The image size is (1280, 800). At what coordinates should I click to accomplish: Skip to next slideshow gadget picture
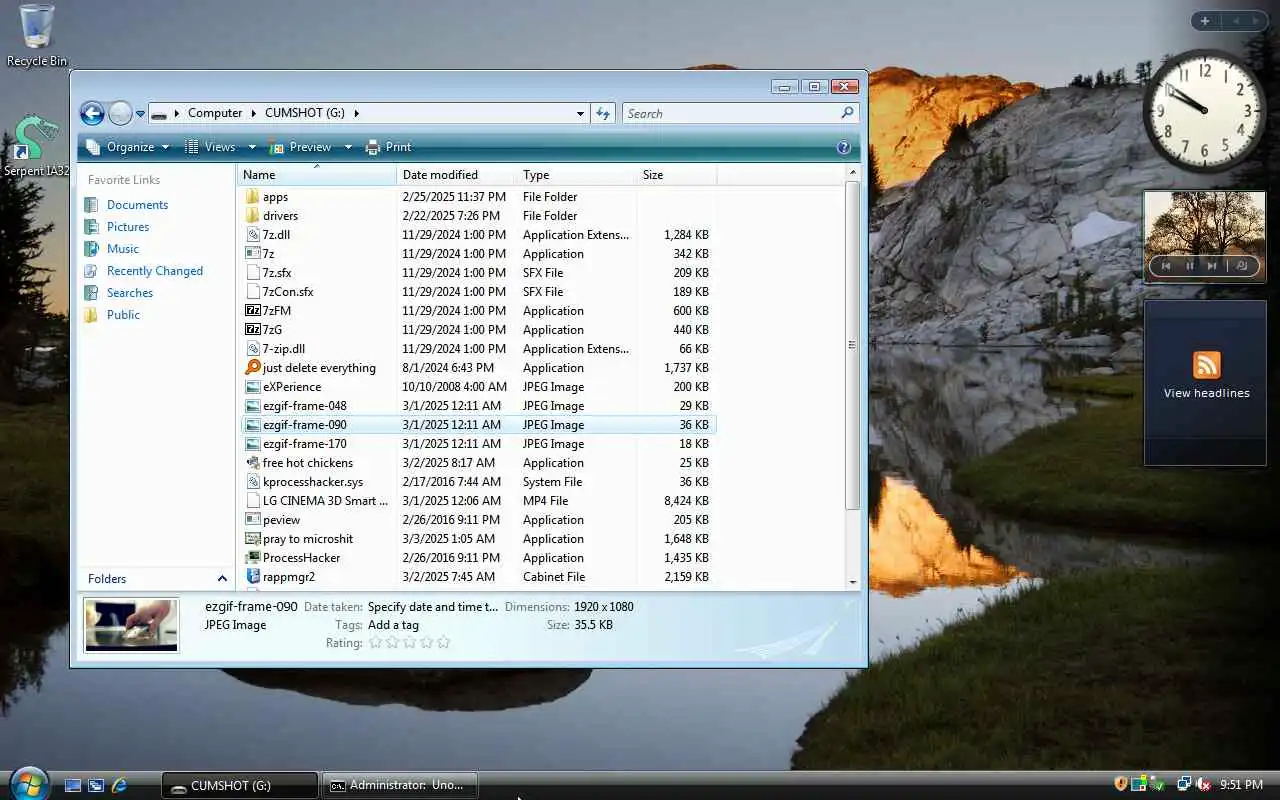[1212, 266]
